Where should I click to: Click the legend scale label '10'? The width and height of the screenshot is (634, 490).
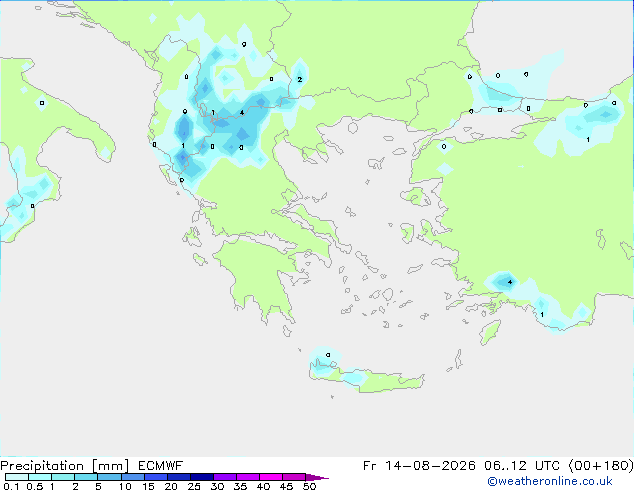[x=125, y=486]
